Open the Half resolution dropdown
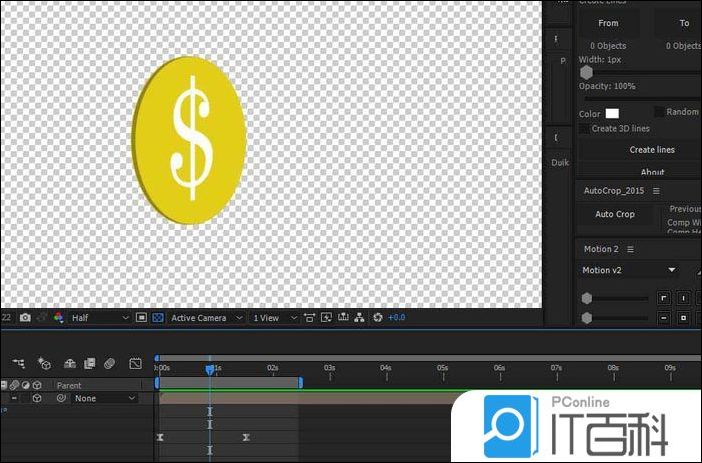 pos(100,317)
